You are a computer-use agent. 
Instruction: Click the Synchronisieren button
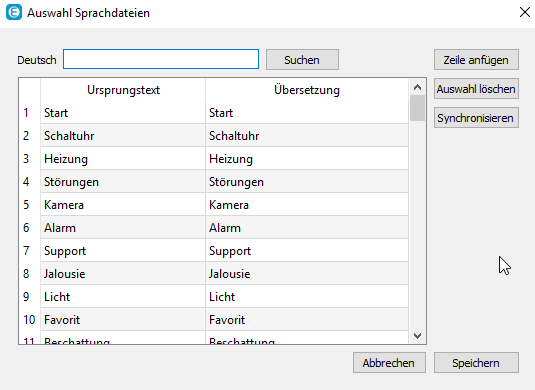476,118
